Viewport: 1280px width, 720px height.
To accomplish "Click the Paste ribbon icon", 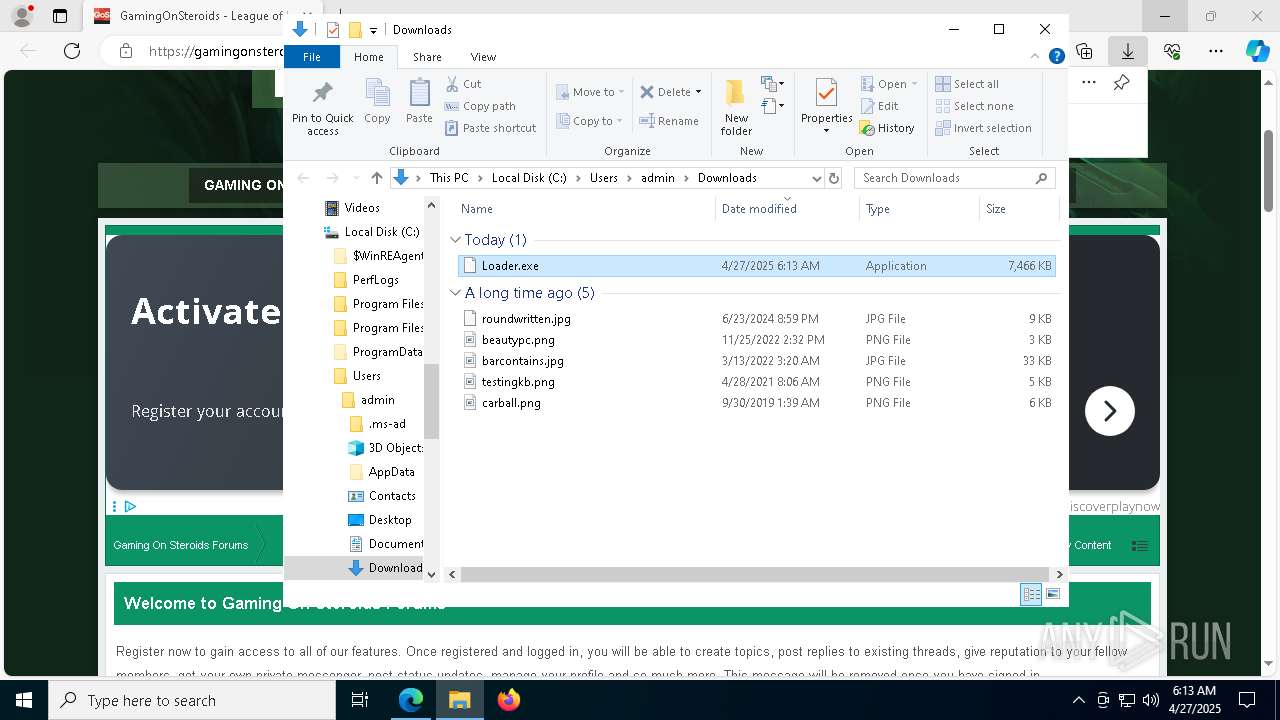I will coord(419,102).
